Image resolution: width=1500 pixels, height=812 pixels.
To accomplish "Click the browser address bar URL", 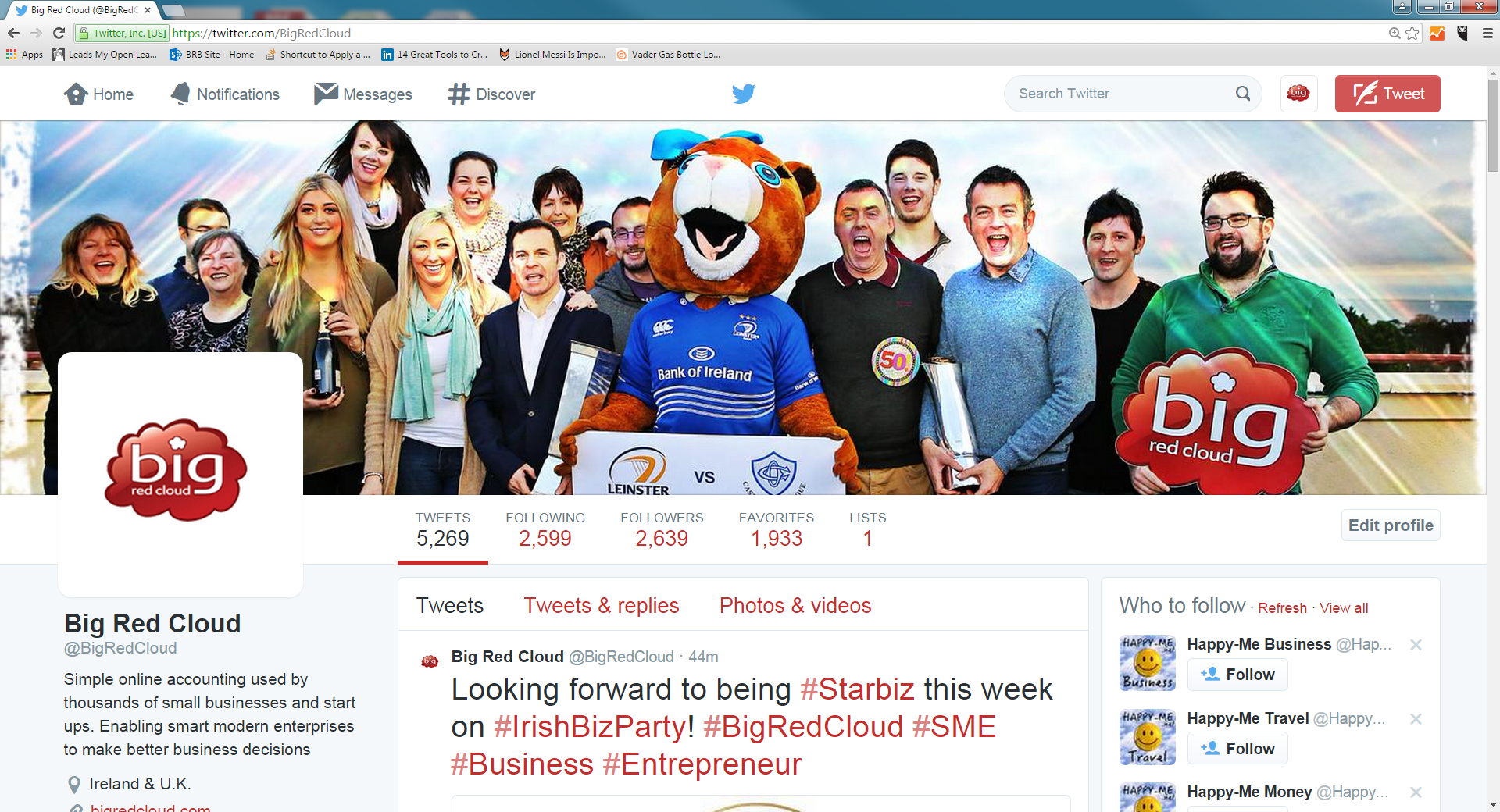I will tap(261, 33).
